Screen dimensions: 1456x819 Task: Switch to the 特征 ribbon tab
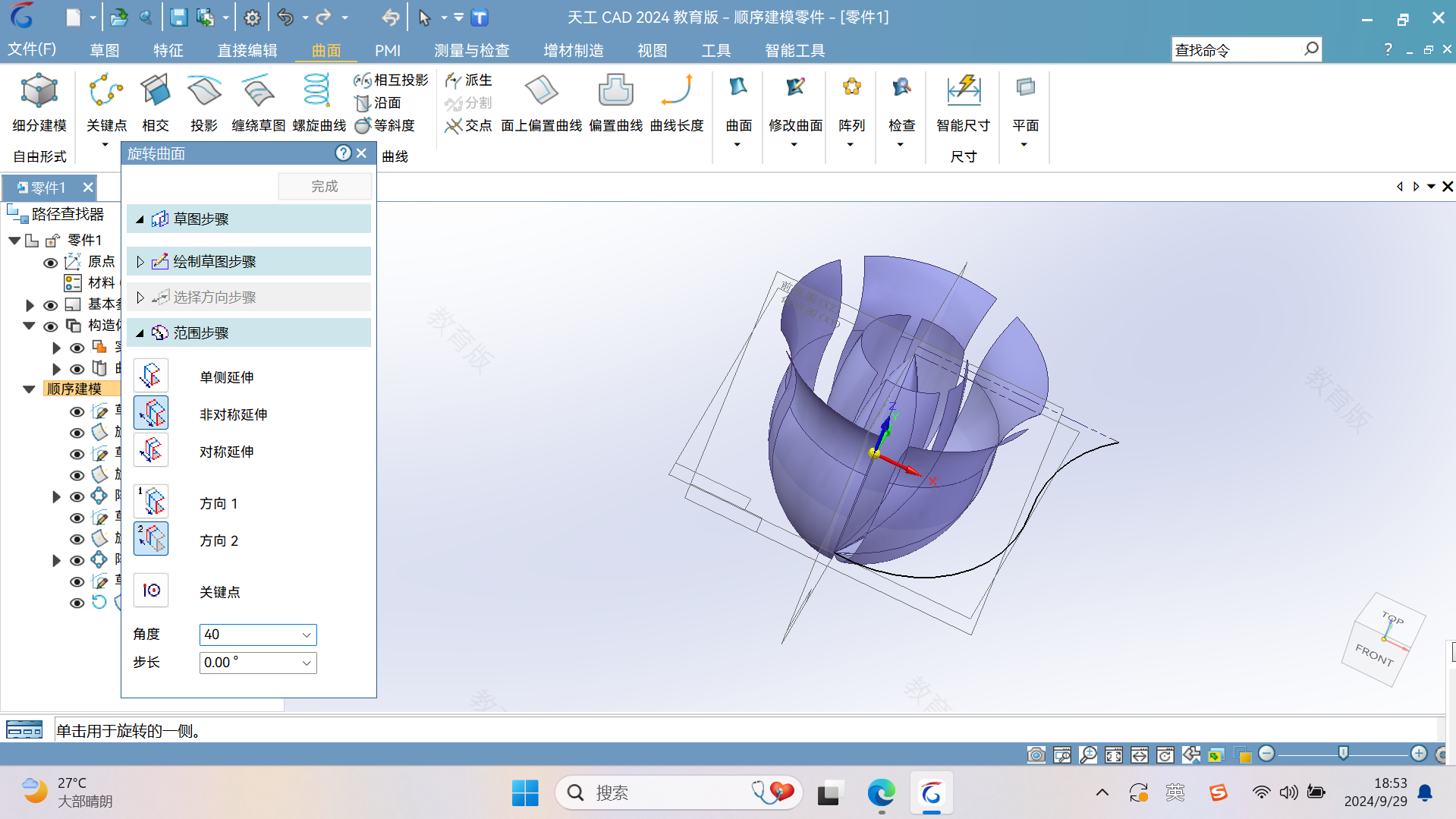point(168,50)
